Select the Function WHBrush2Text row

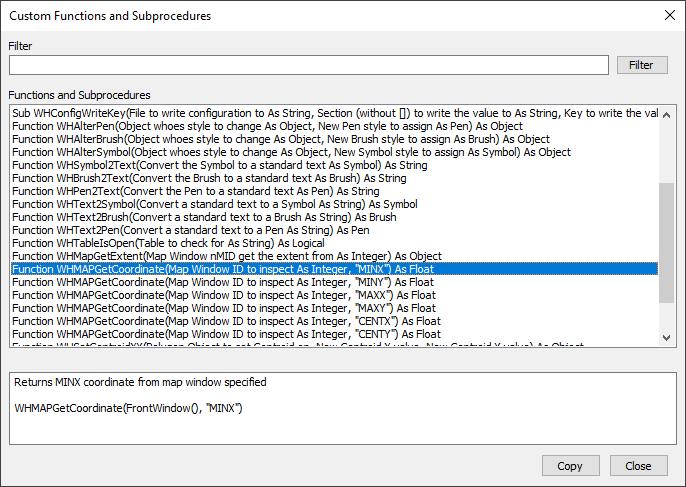335,178
